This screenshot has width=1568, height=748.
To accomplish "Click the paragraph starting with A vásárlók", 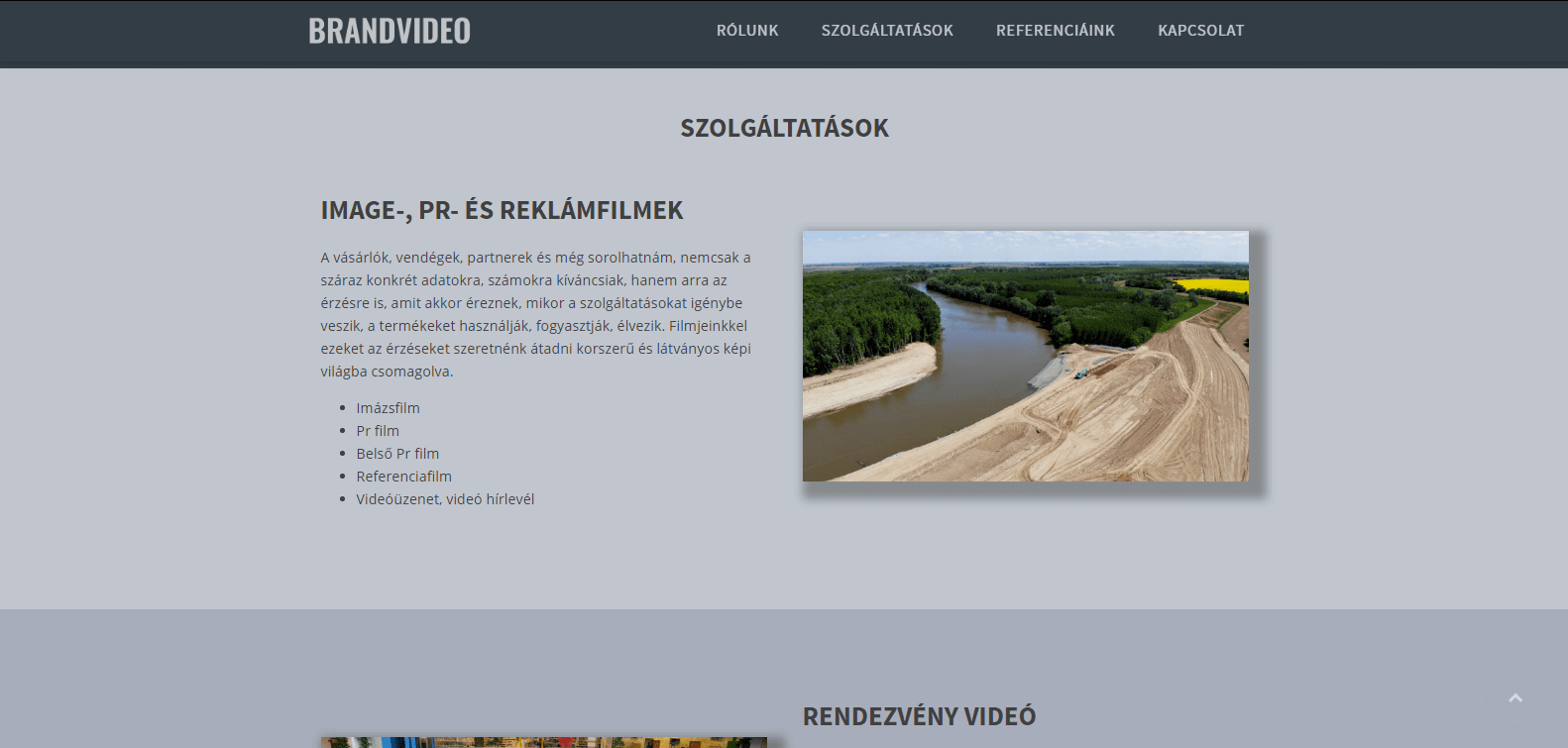I will (x=535, y=314).
